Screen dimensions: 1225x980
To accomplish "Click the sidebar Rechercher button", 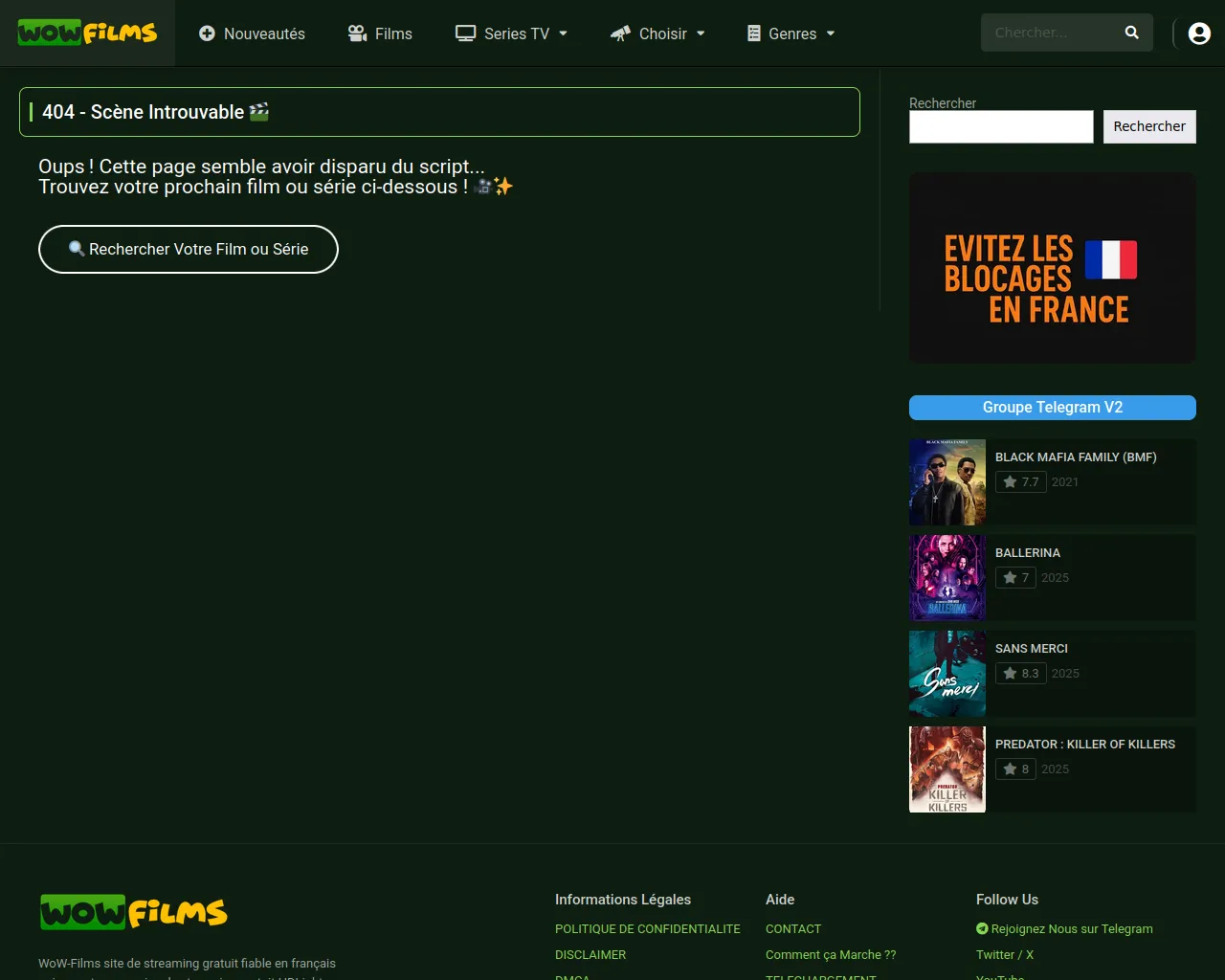I will pyautogui.click(x=1149, y=126).
